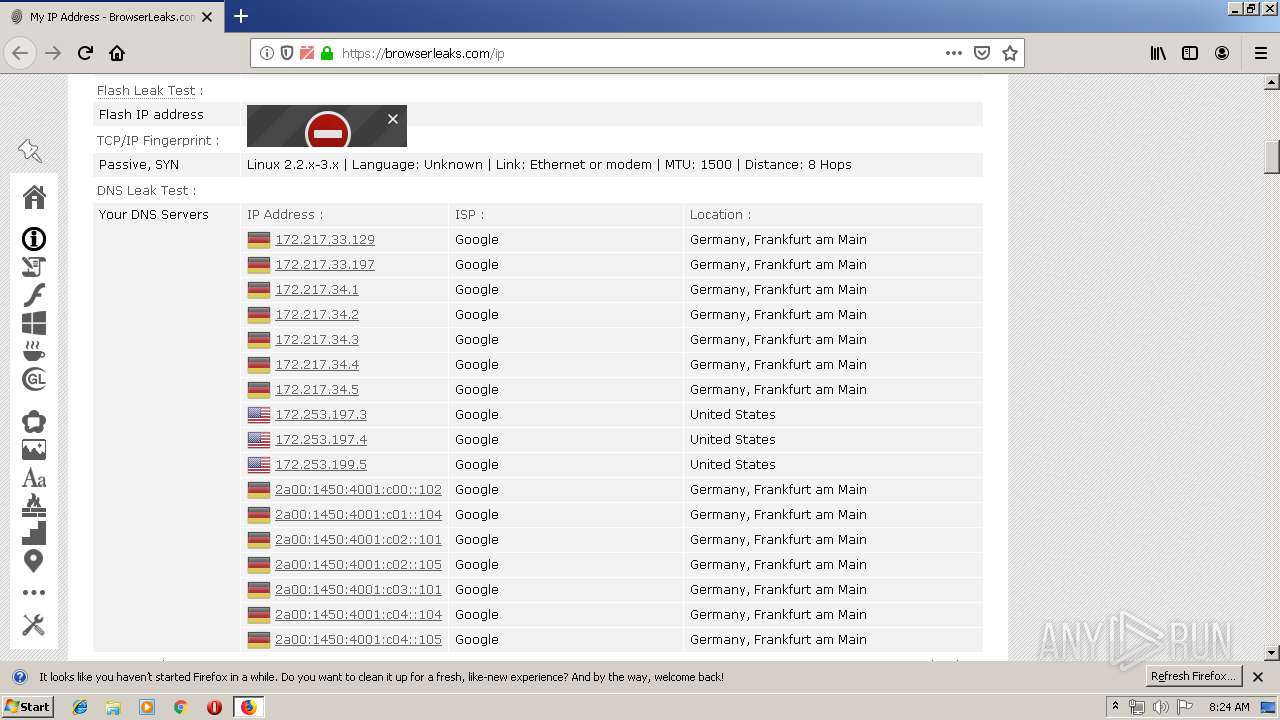Open the Firefox Library icon
Image resolution: width=1280 pixels, height=720 pixels.
[x=1158, y=53]
